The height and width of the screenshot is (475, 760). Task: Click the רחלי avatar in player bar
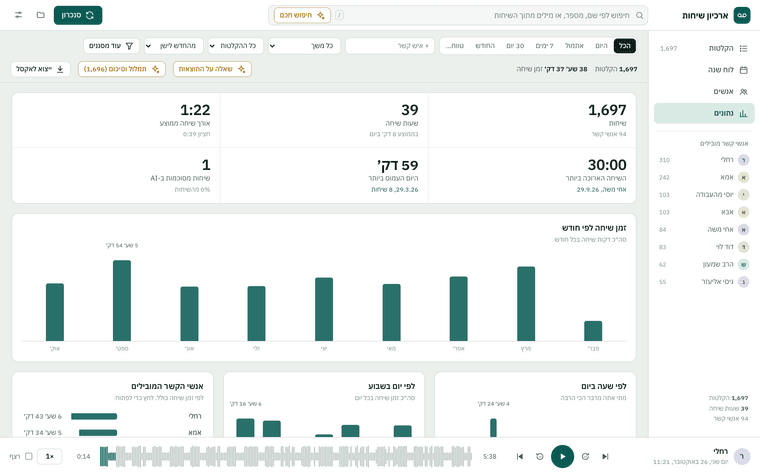coord(742,456)
